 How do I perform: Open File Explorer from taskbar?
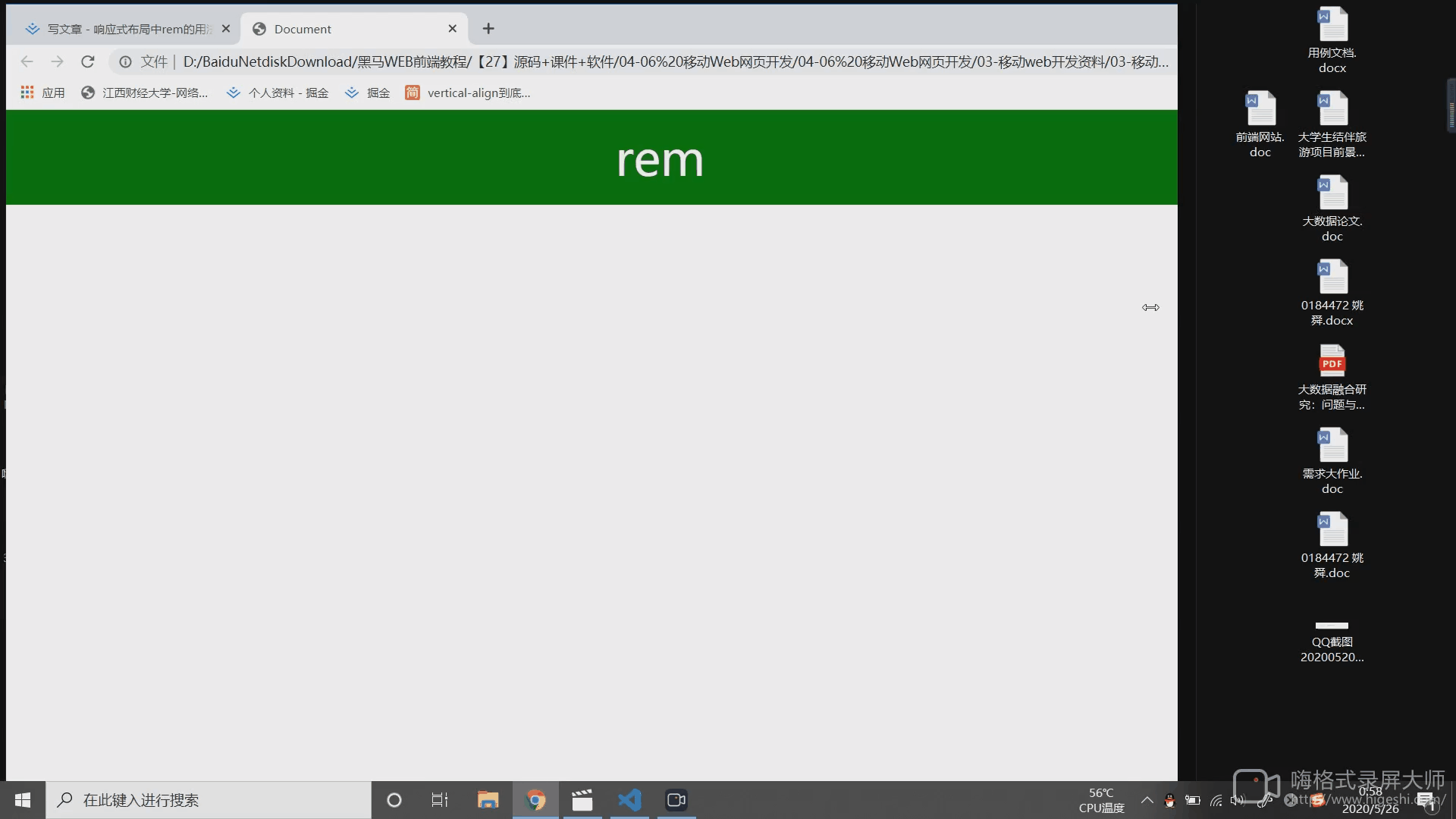[488, 800]
